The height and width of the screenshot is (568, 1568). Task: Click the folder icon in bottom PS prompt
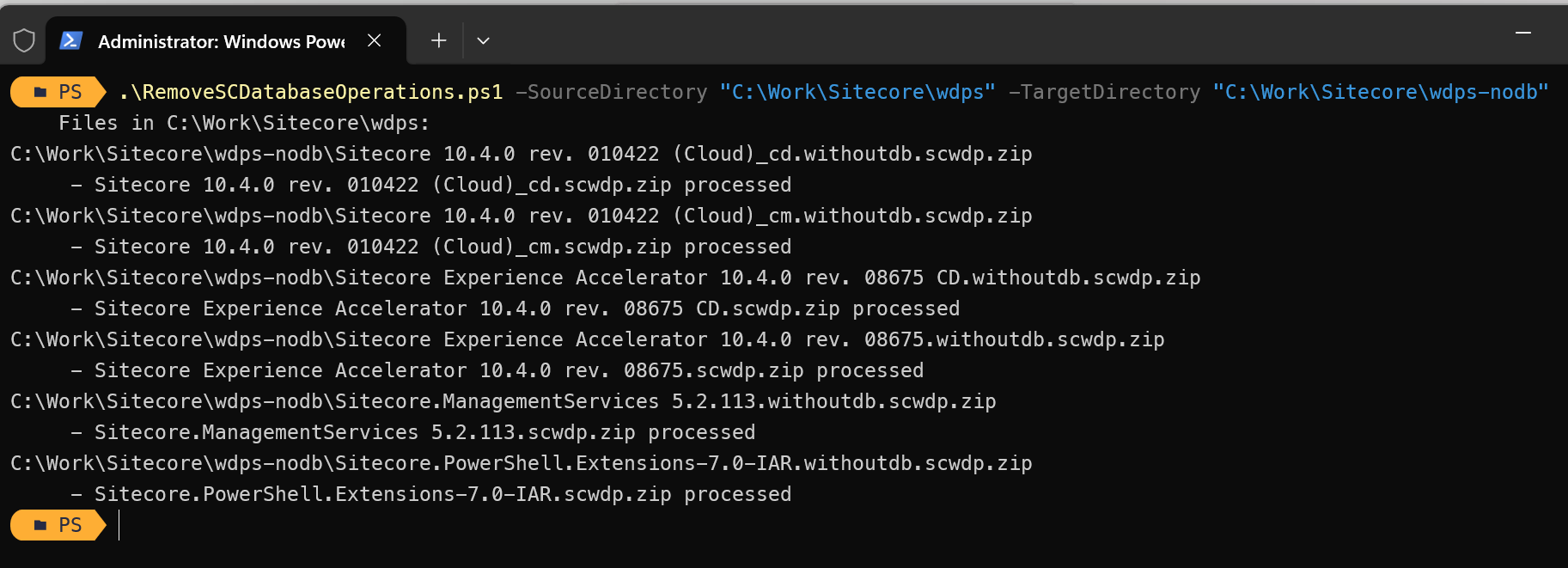40,525
